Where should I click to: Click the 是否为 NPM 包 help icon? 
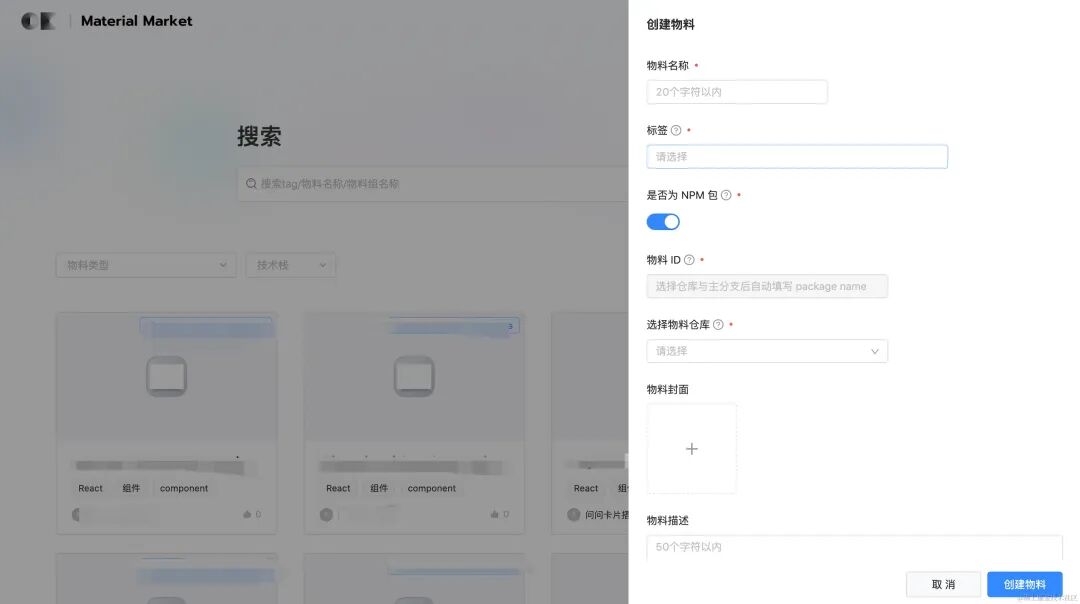pyautogui.click(x=726, y=195)
